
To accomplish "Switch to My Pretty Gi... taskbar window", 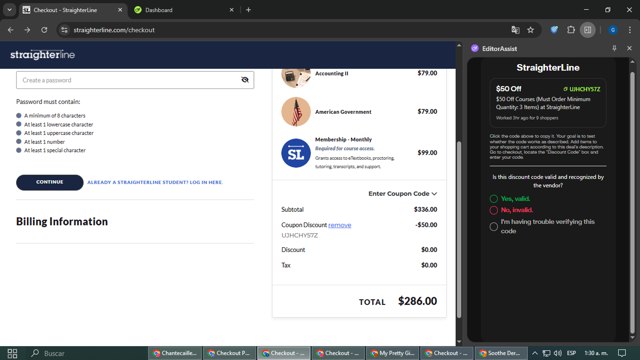I will point(393,353).
